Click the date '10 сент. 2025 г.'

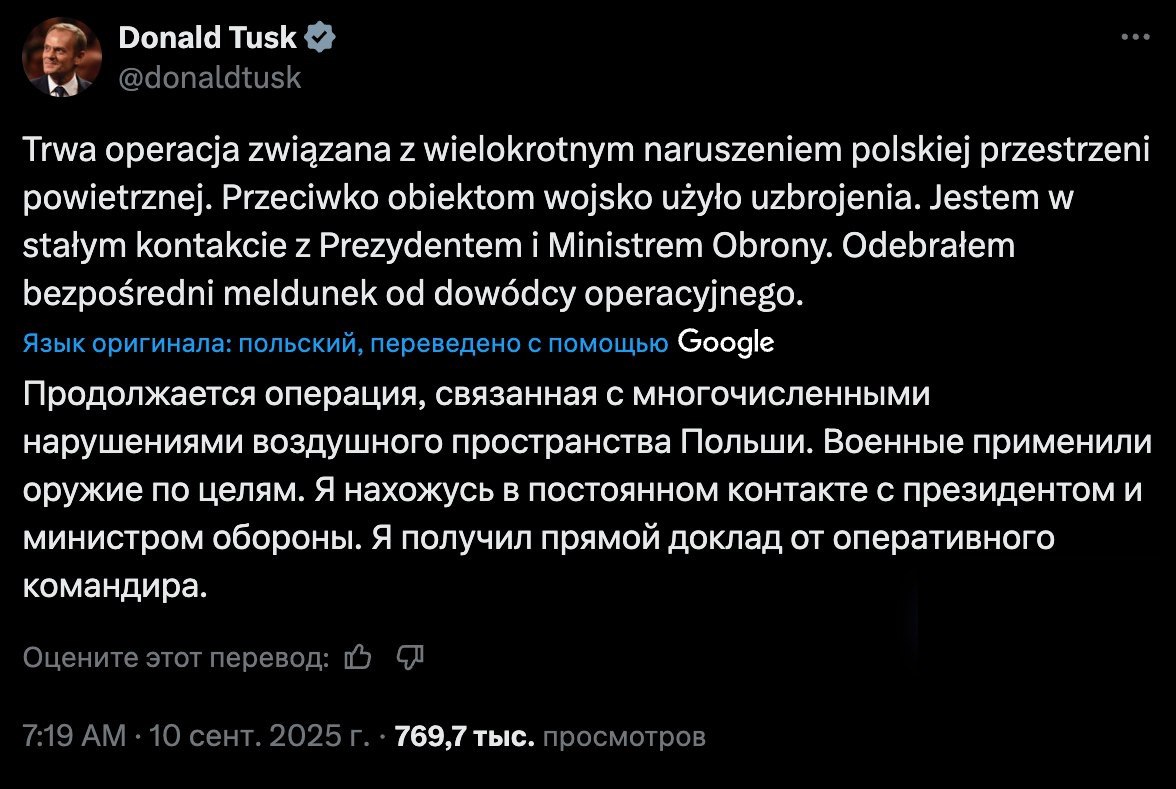(x=260, y=736)
